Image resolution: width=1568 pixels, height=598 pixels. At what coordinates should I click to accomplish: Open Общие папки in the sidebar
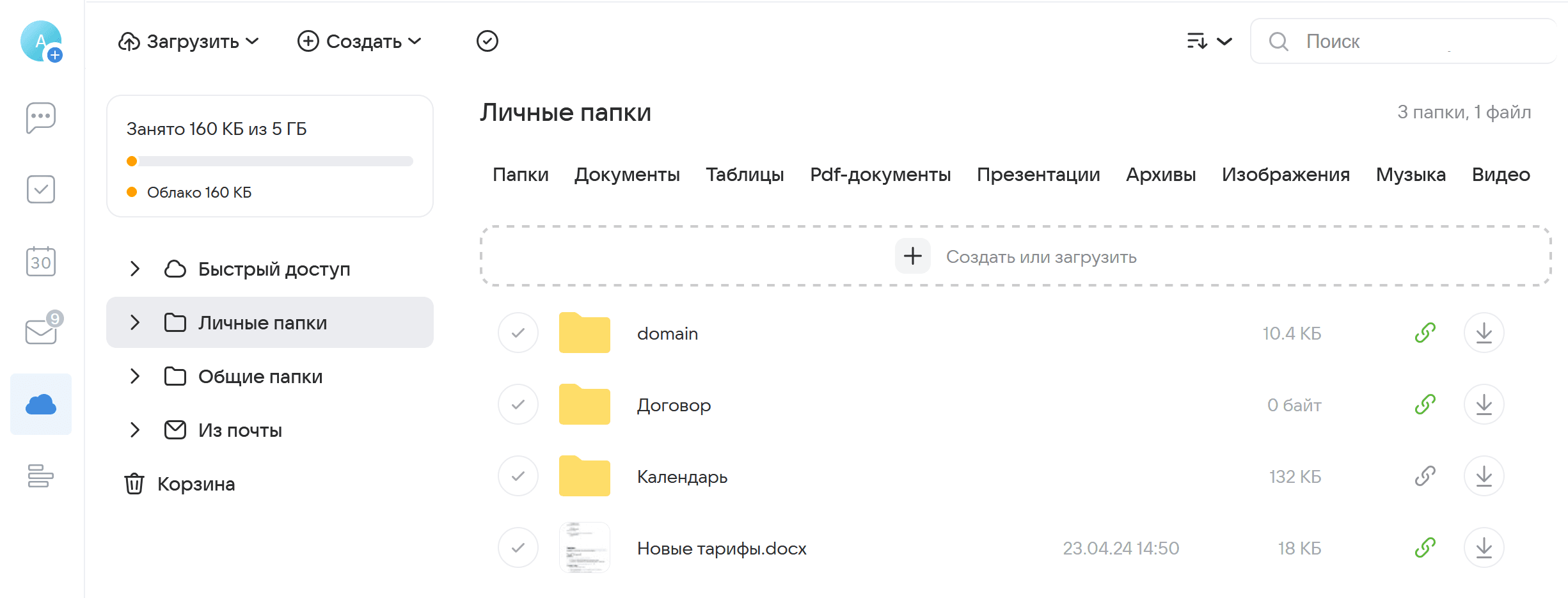tap(270, 376)
